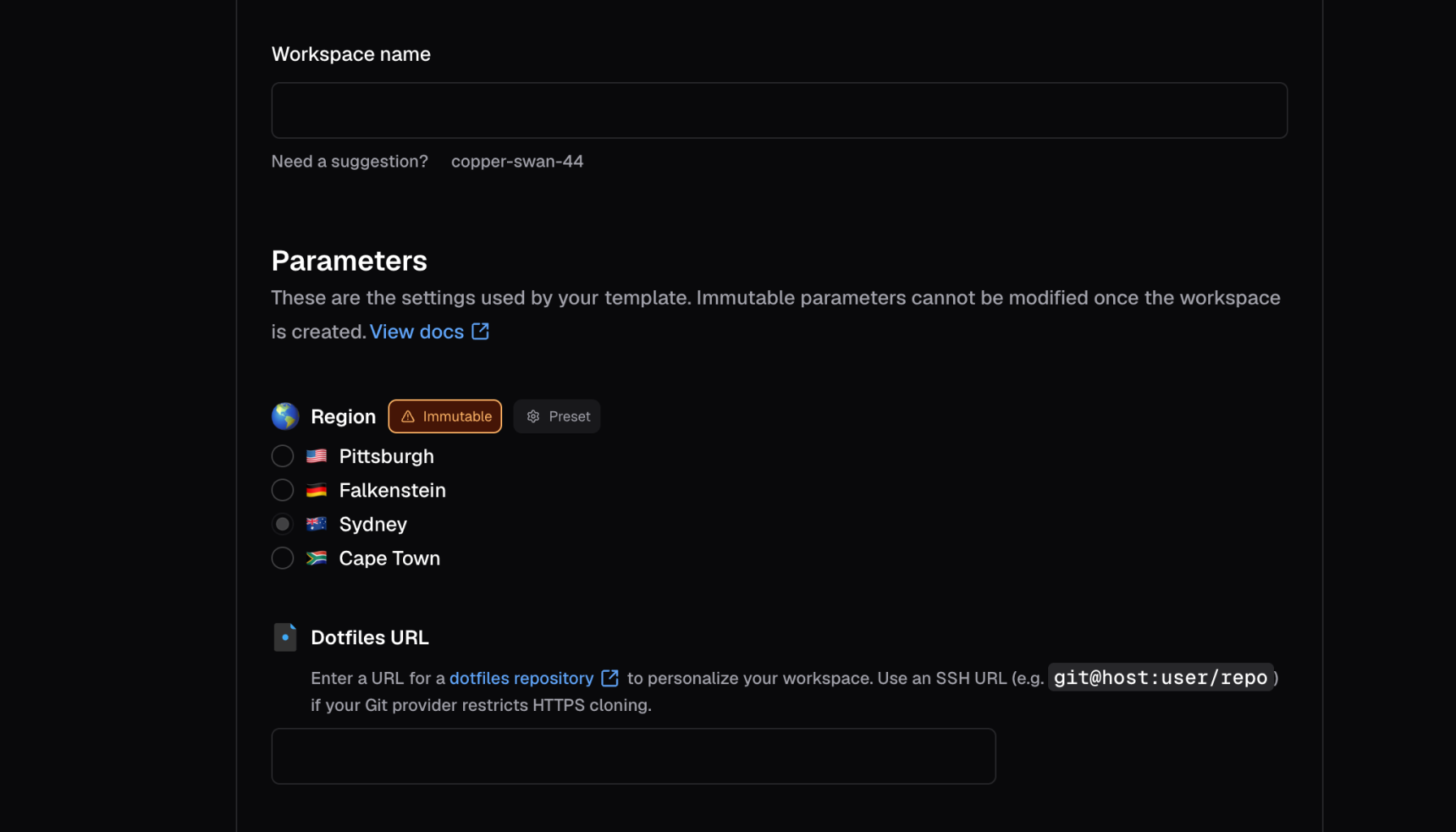Select the Cape Town region radio button
This screenshot has width=1456, height=832.
click(283, 559)
